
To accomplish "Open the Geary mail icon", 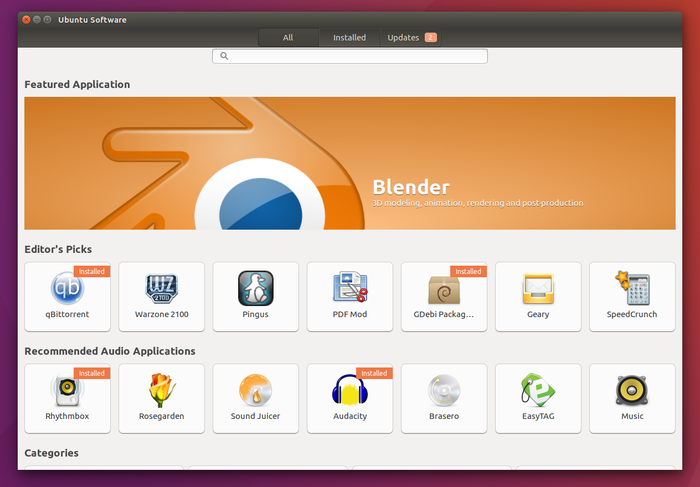I will tap(538, 288).
